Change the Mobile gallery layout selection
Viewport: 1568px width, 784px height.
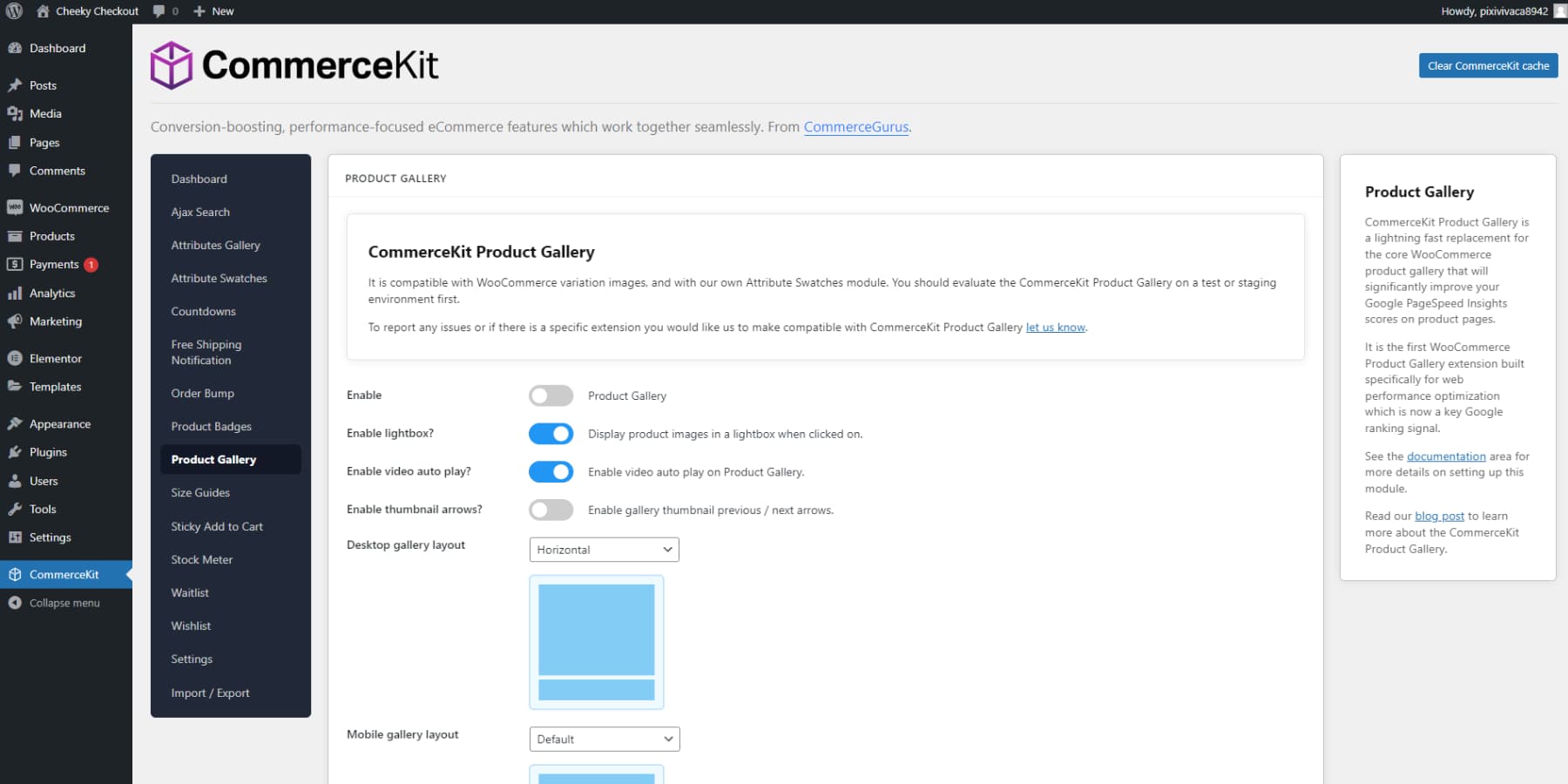point(604,739)
